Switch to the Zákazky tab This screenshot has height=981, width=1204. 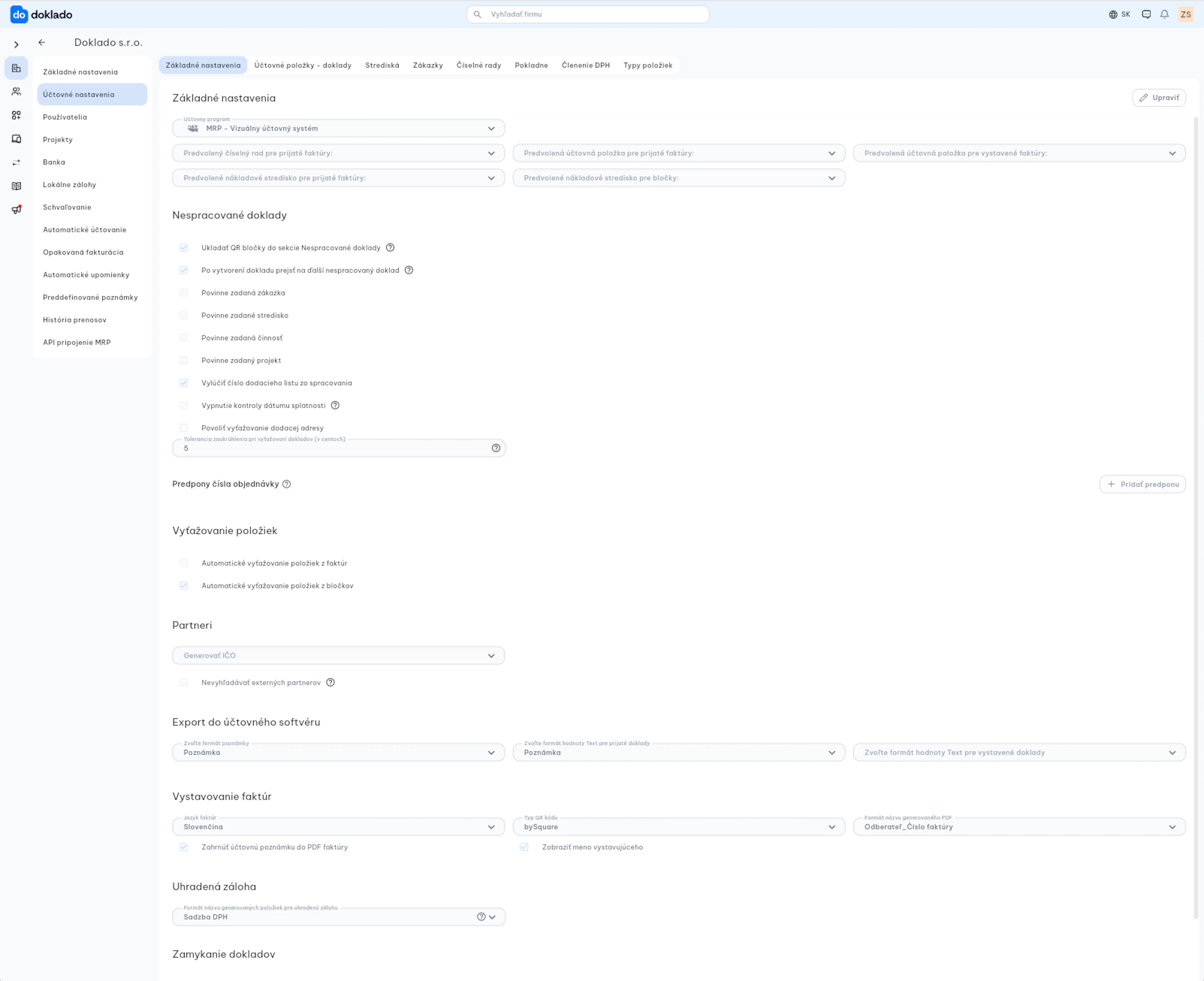pos(428,65)
